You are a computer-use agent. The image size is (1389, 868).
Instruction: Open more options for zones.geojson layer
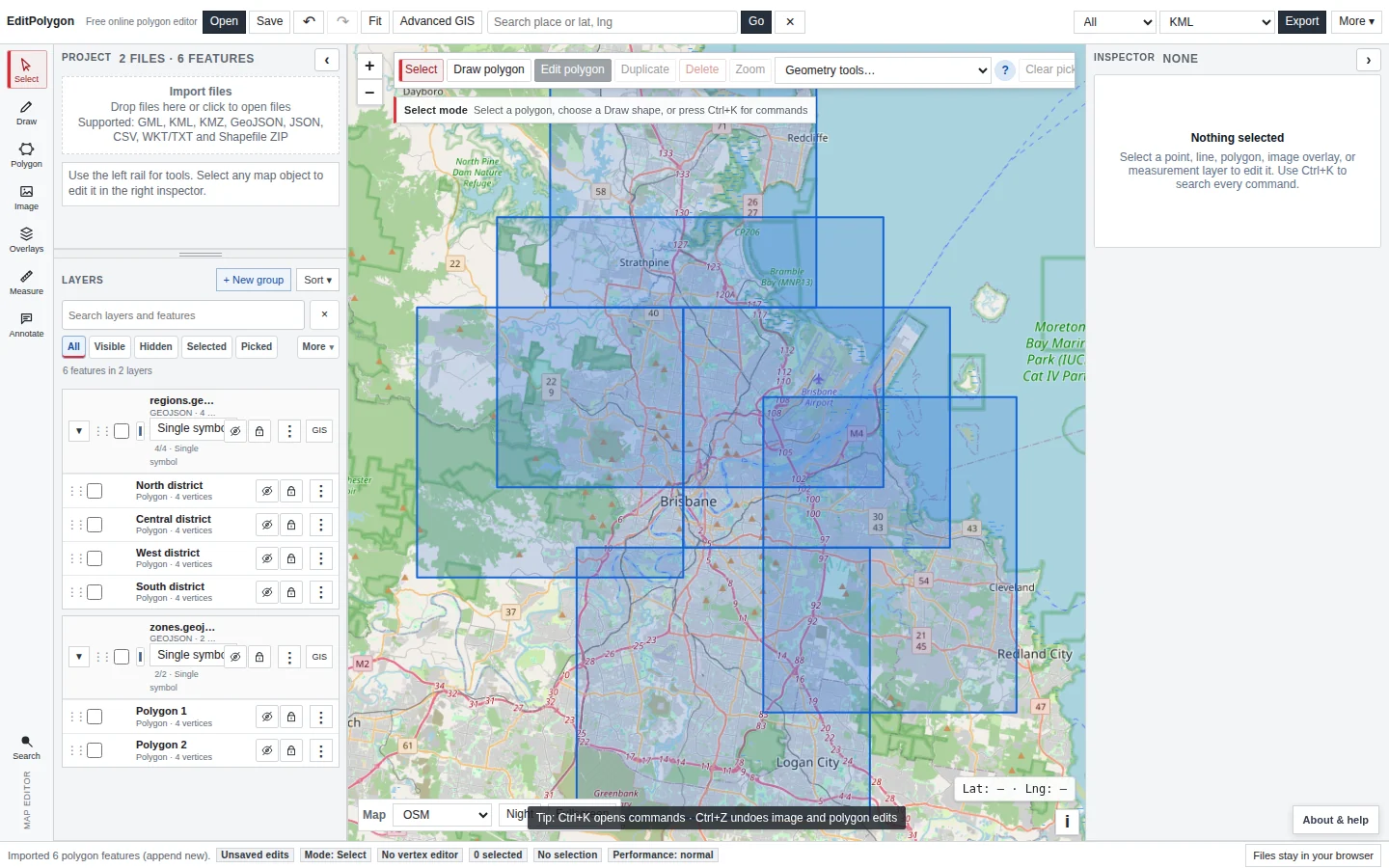[289, 657]
